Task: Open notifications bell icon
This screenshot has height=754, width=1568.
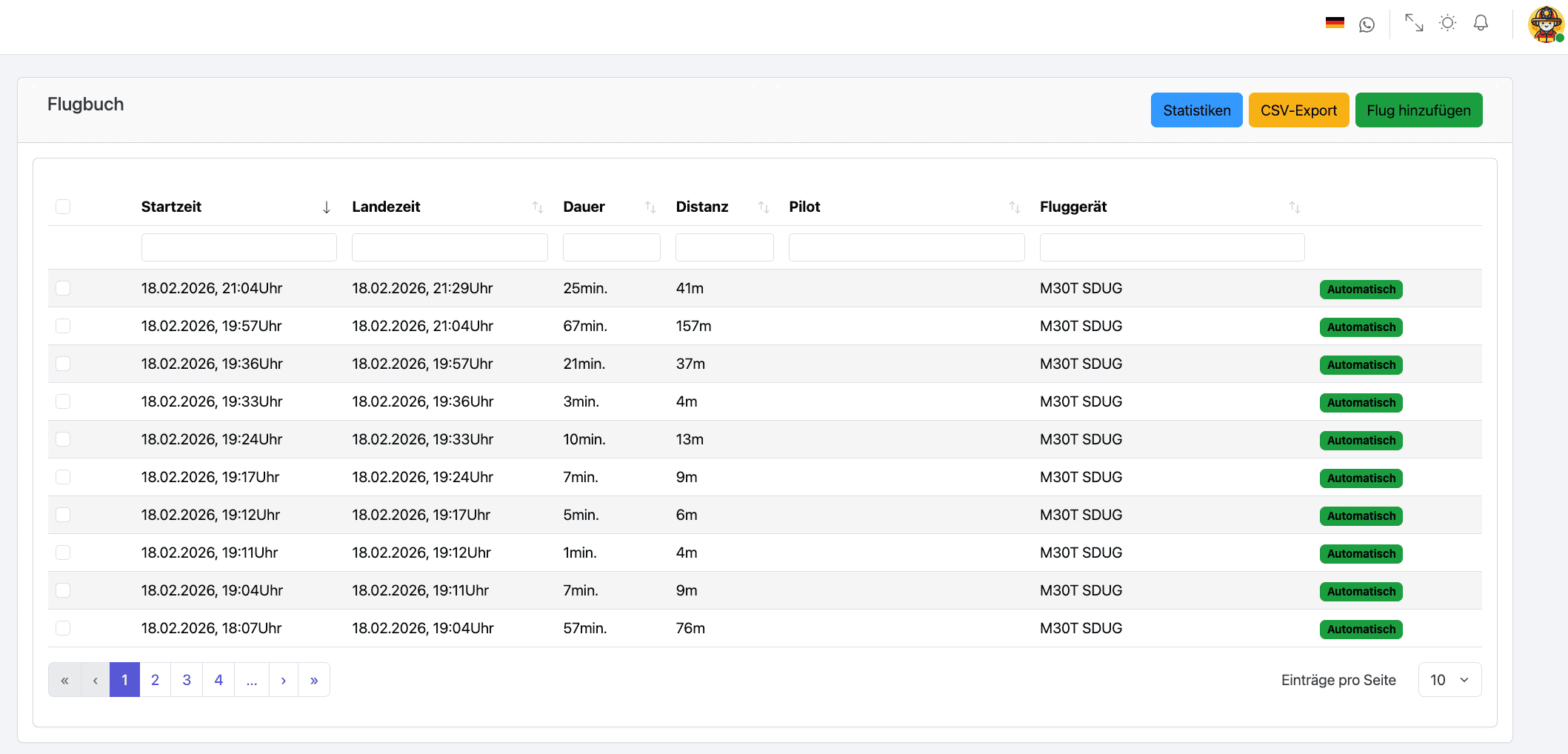Action: 1480,23
